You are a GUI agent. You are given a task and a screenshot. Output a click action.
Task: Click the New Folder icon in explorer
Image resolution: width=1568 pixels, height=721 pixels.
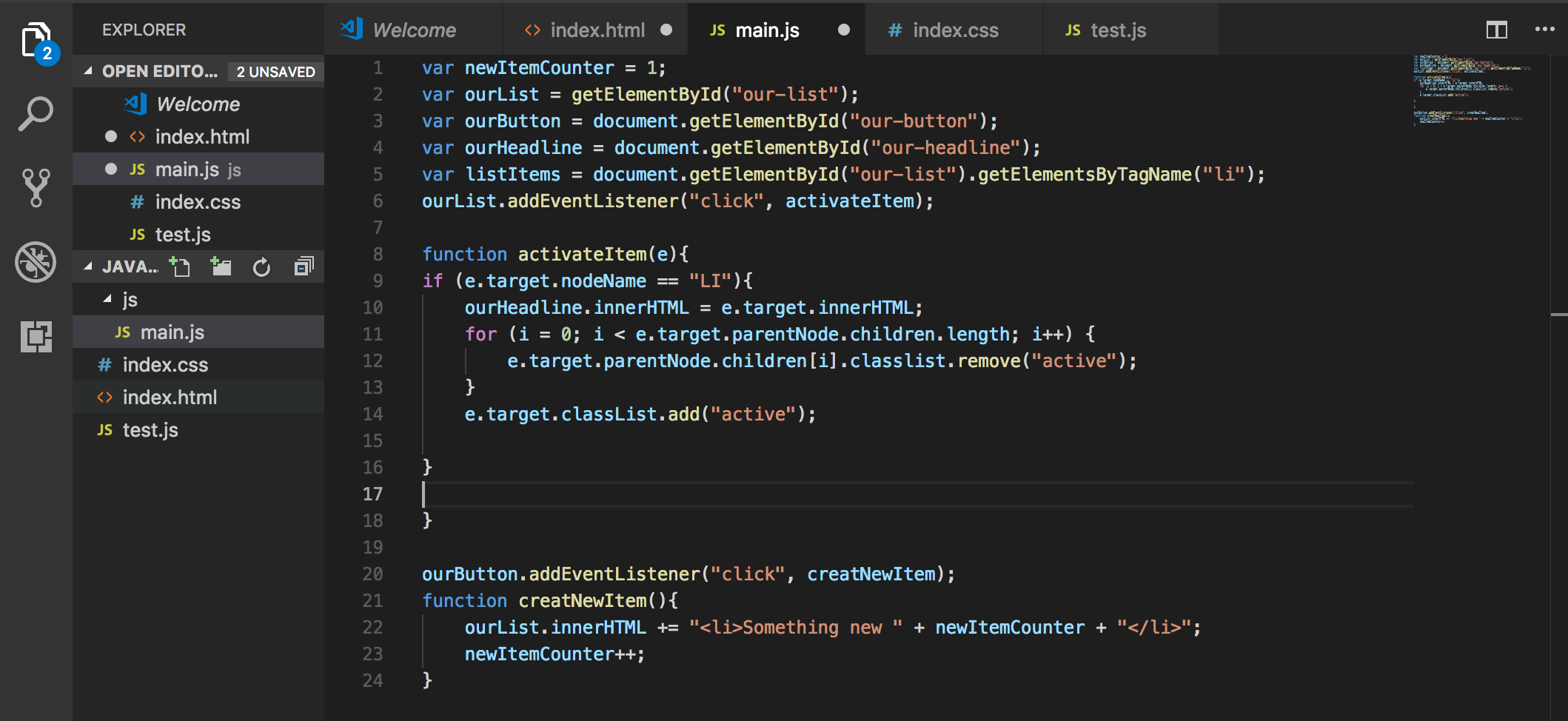click(221, 266)
